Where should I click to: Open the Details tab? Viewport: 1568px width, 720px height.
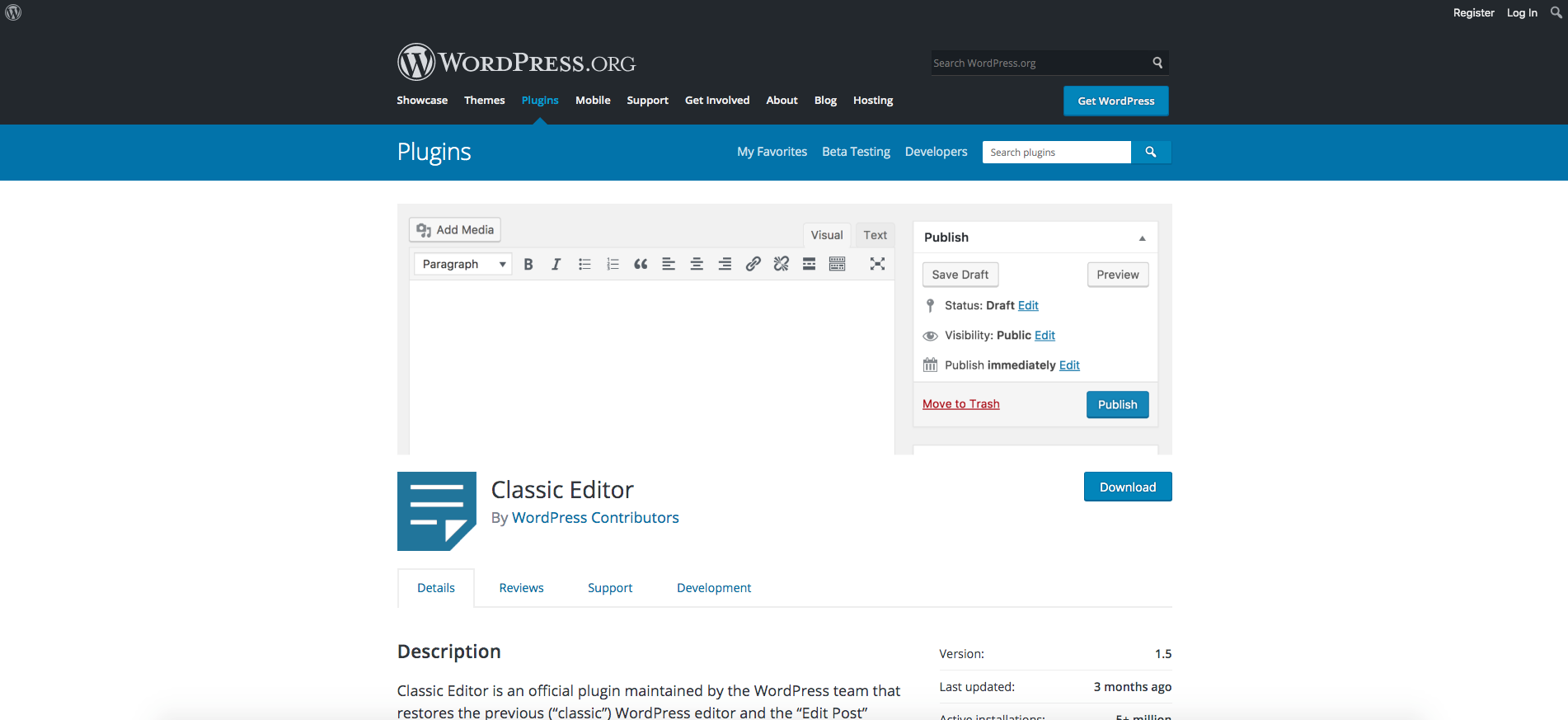click(436, 588)
